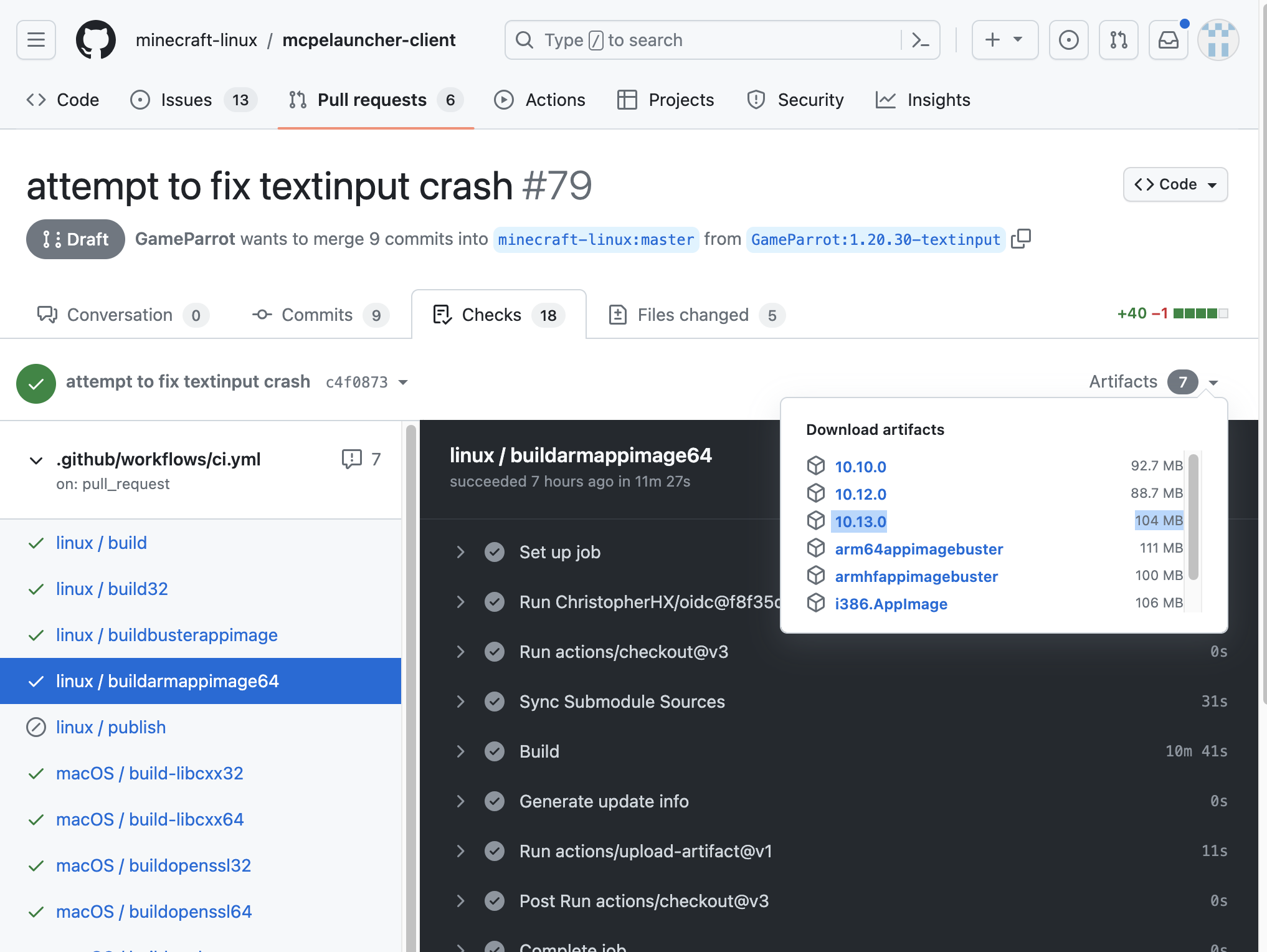Collapse the .github/workflows/ci.yml section

(x=36, y=460)
